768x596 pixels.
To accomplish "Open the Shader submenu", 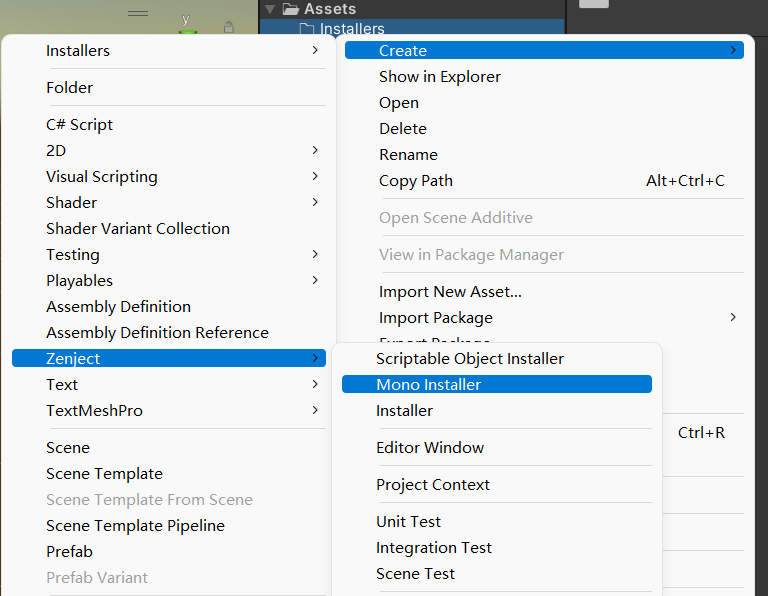I will point(168,202).
